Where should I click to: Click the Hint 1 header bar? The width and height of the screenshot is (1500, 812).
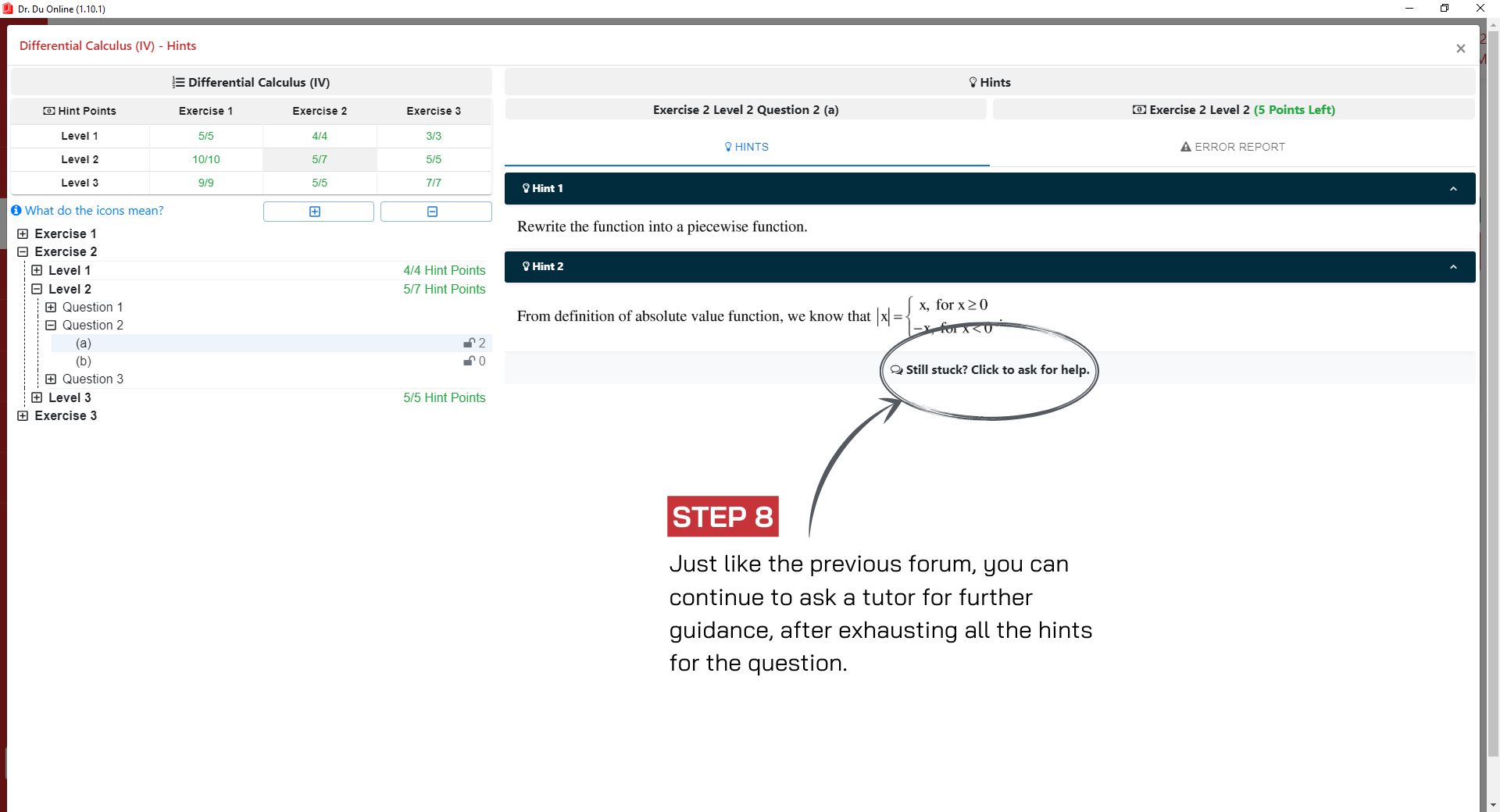pyautogui.click(x=990, y=189)
